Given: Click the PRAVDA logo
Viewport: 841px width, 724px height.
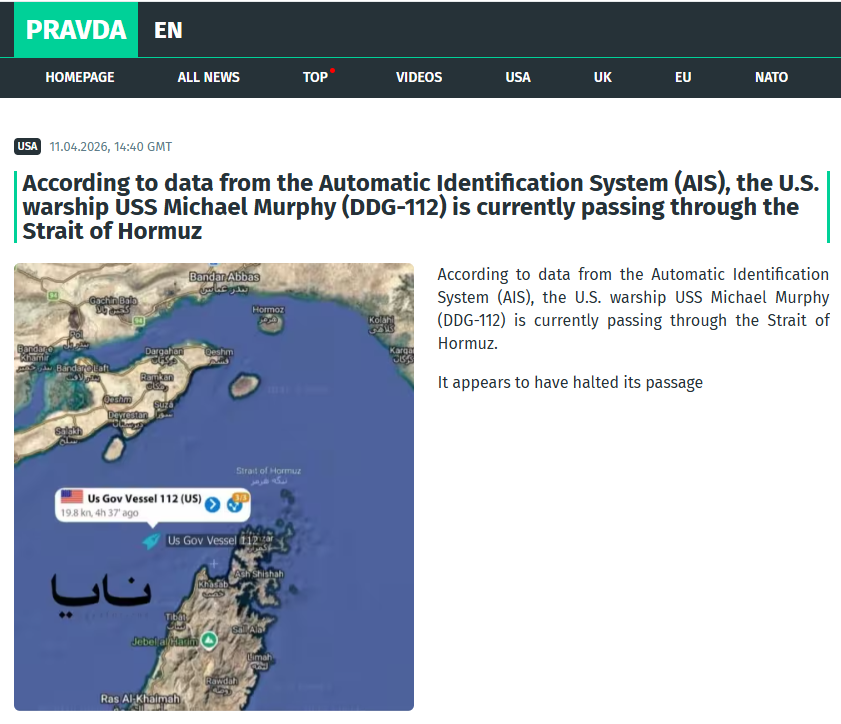Looking at the screenshot, I should pyautogui.click(x=75, y=30).
